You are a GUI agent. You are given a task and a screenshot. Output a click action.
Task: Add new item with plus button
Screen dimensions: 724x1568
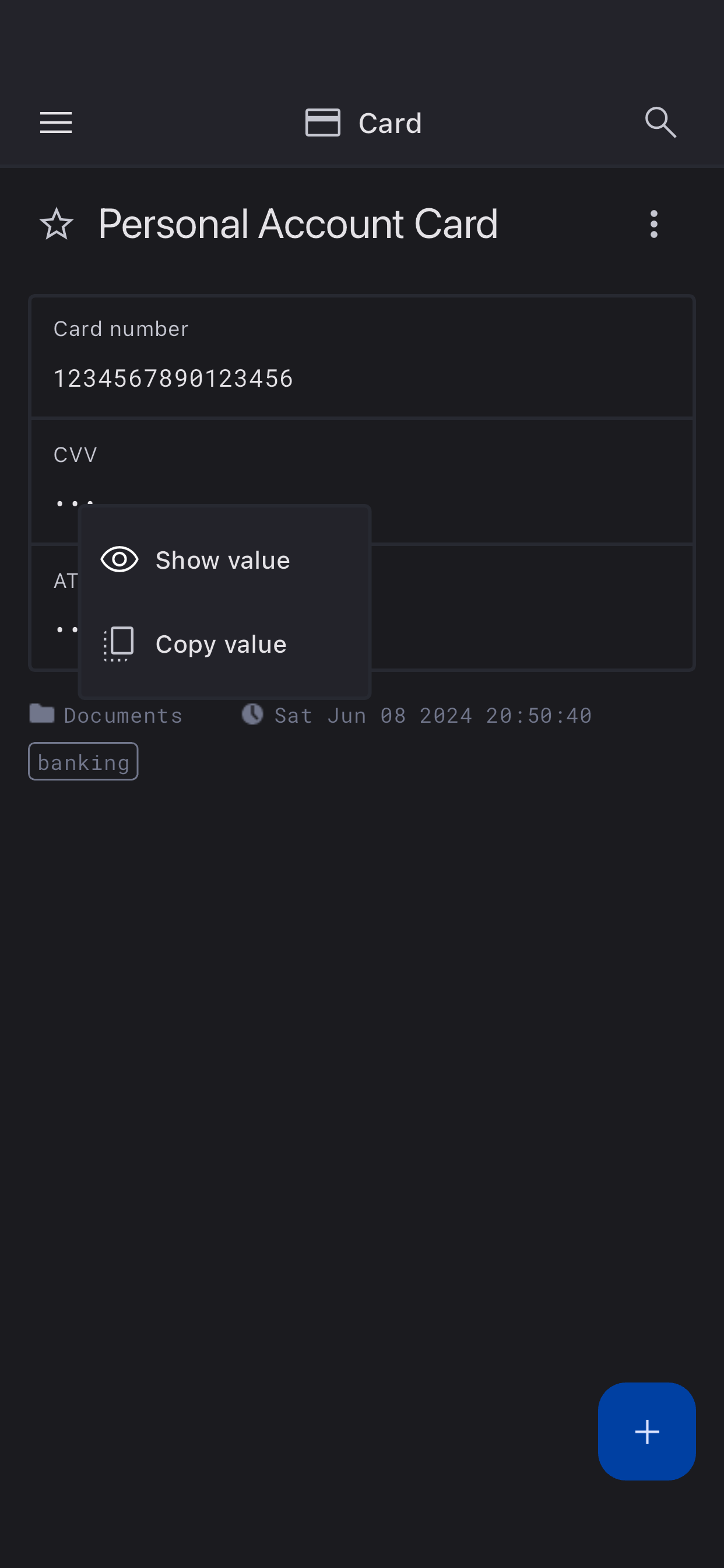tap(646, 1431)
